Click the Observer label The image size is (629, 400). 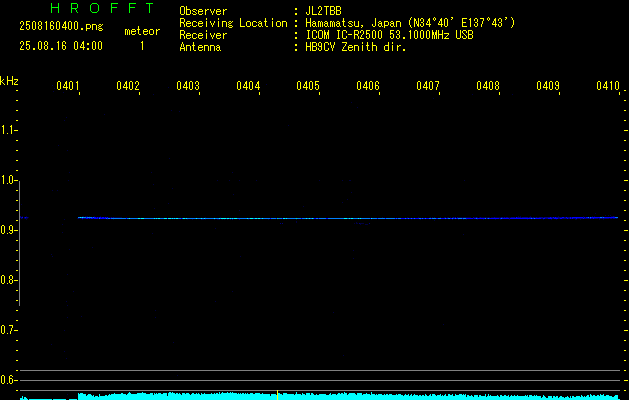pyautogui.click(x=203, y=11)
